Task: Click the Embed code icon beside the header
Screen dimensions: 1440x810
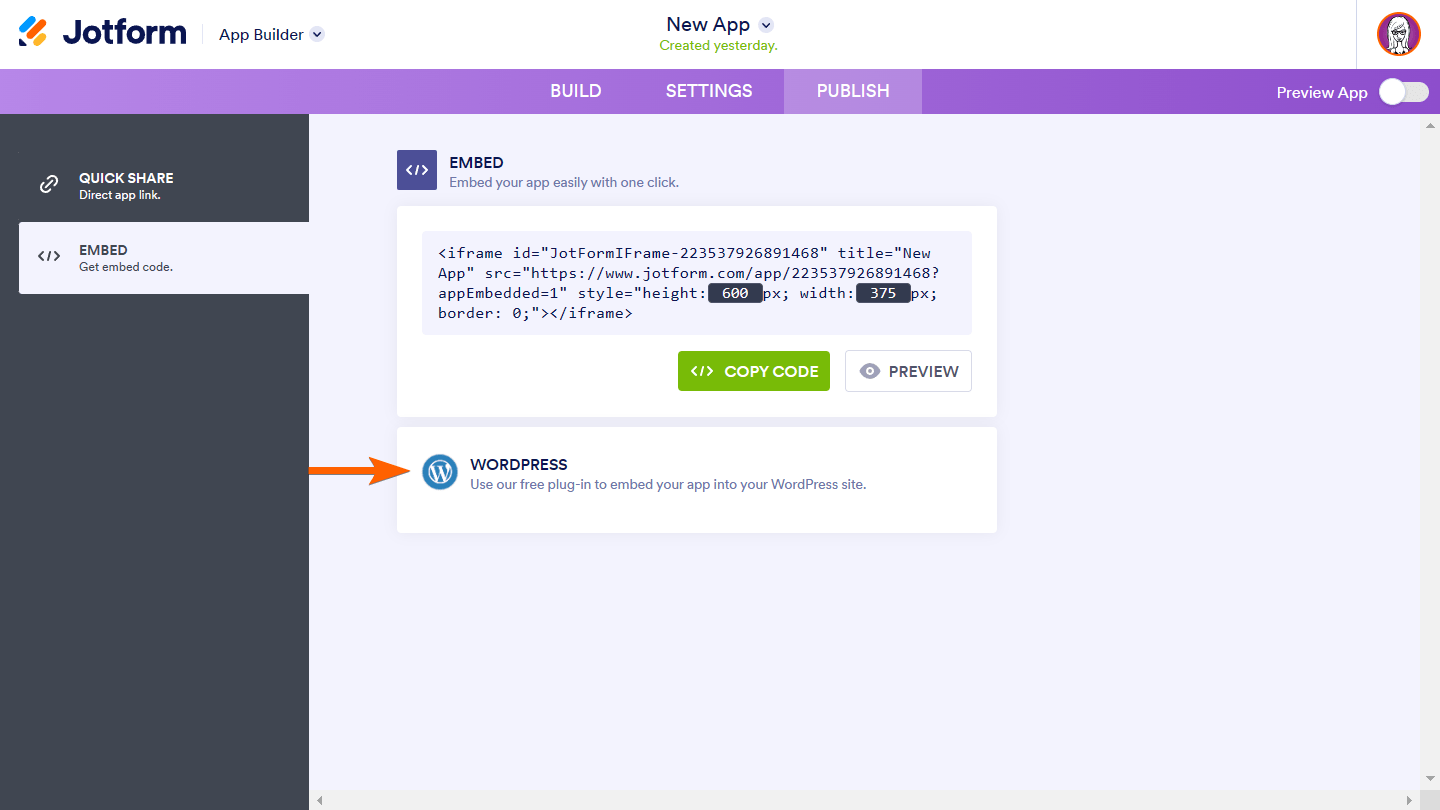Action: coord(417,170)
